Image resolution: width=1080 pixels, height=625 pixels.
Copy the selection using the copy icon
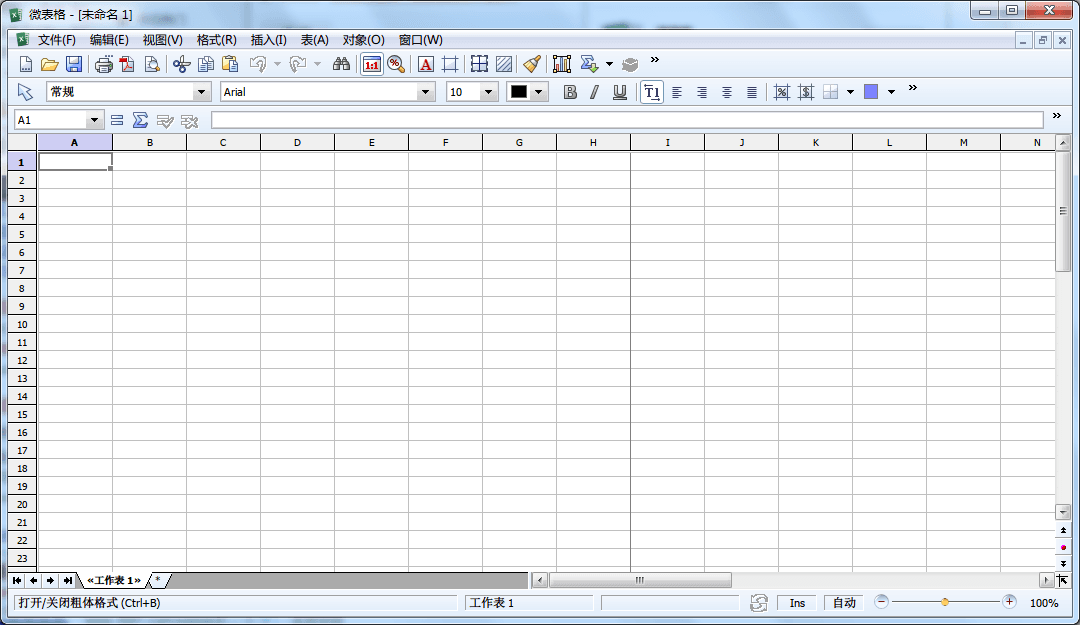click(206, 65)
